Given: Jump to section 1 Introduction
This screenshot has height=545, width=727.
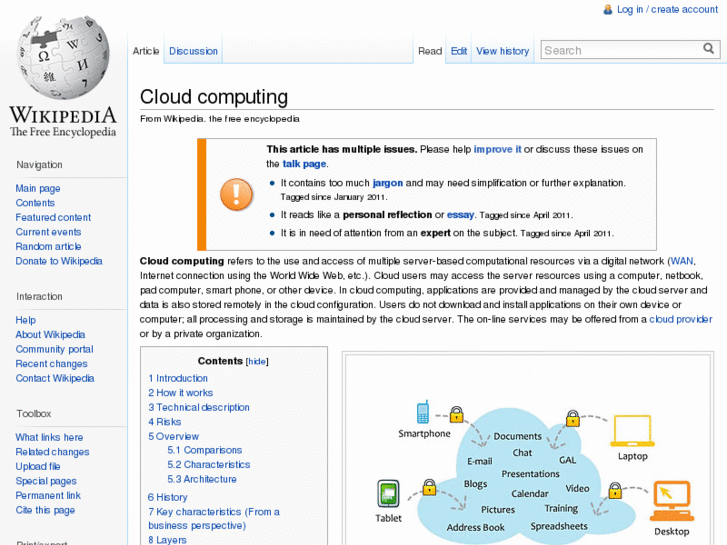Looking at the screenshot, I should pos(178,378).
